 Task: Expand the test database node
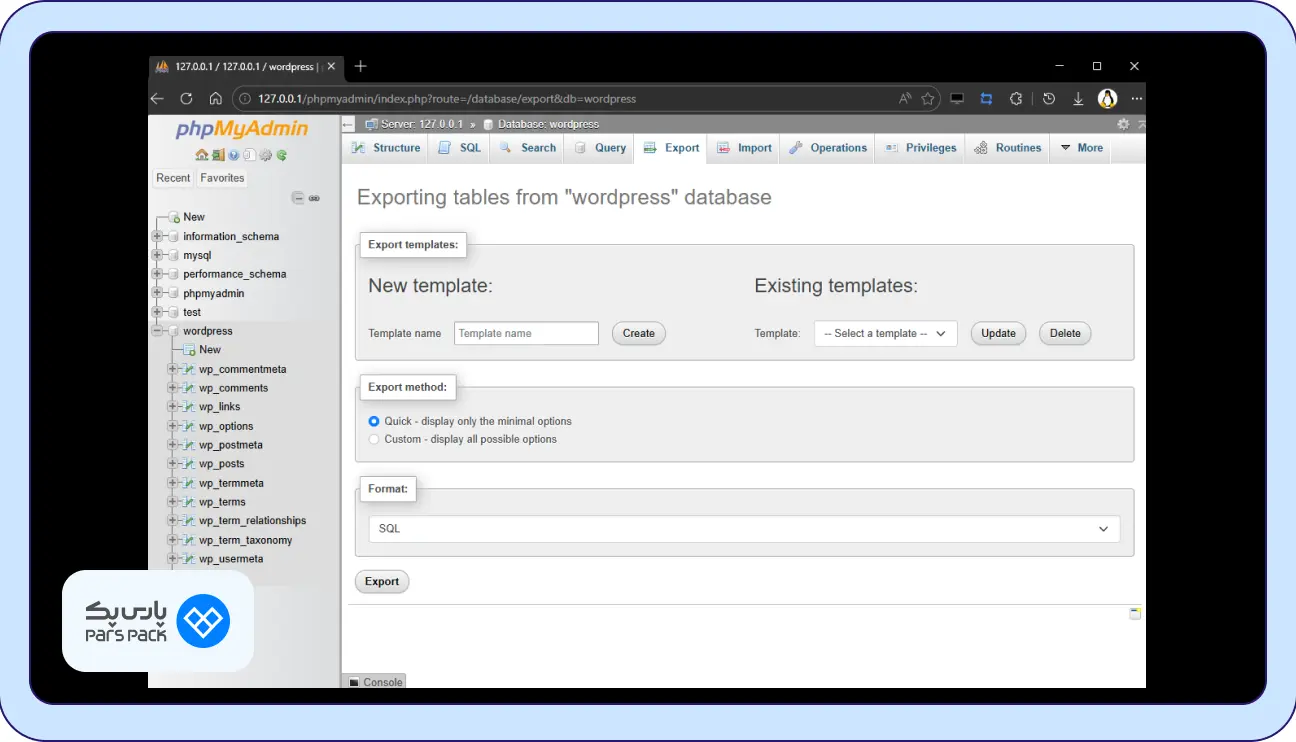(157, 312)
